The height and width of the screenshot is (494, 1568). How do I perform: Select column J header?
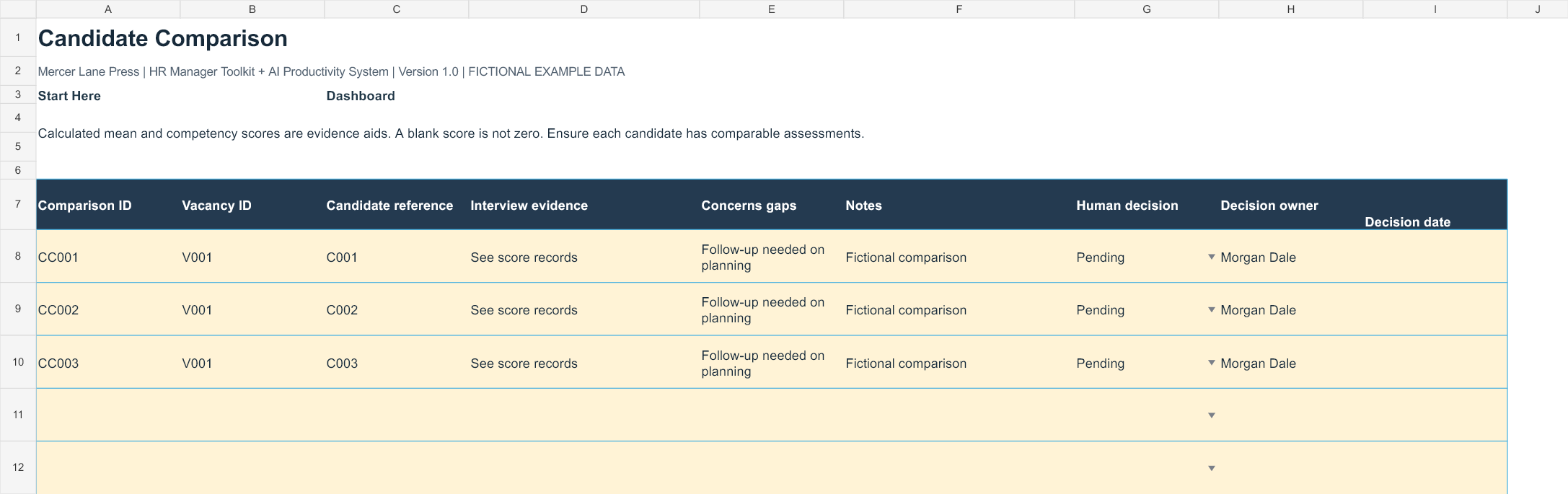pos(1538,9)
